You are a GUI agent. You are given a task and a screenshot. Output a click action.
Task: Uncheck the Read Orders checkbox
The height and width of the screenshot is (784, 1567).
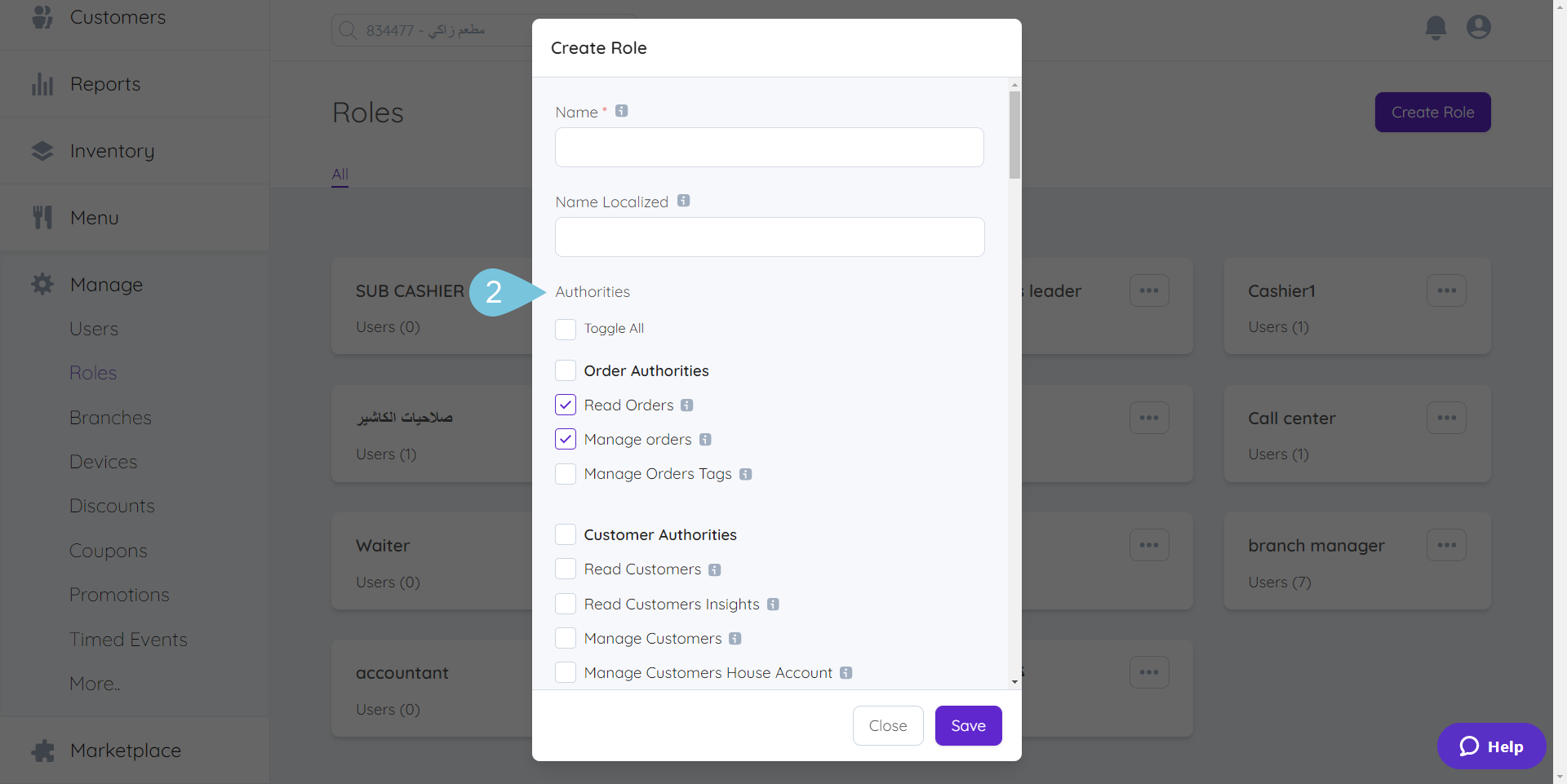[566, 405]
